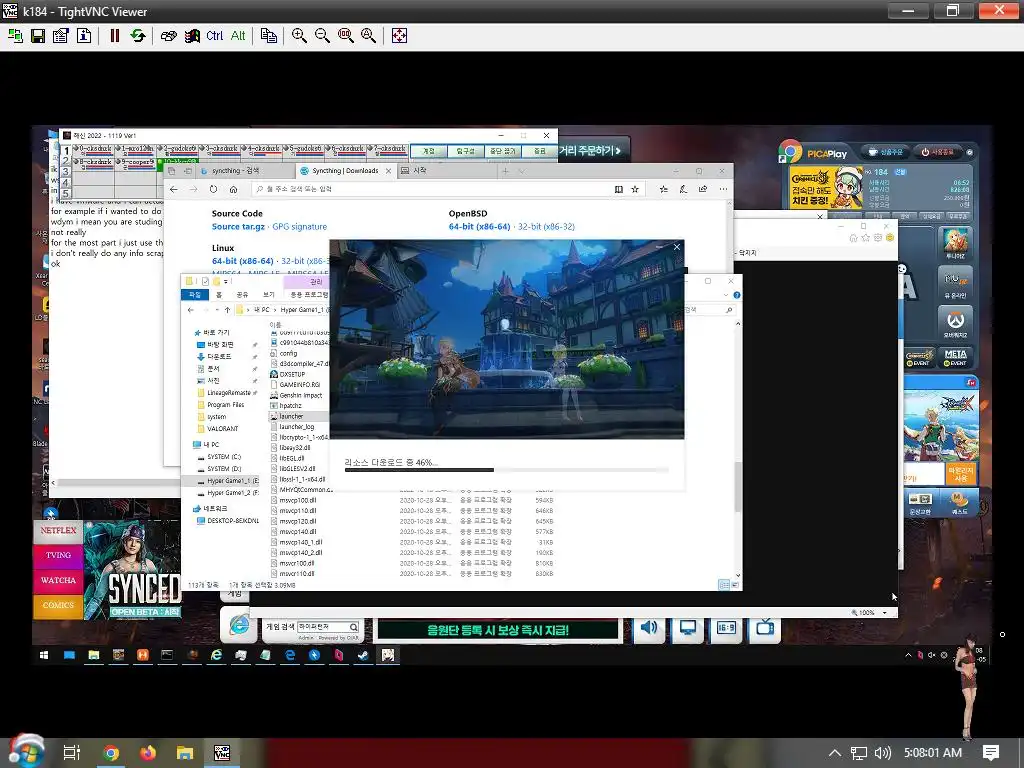
Task: Click the Source tar.gz link
Action: click(x=238, y=227)
